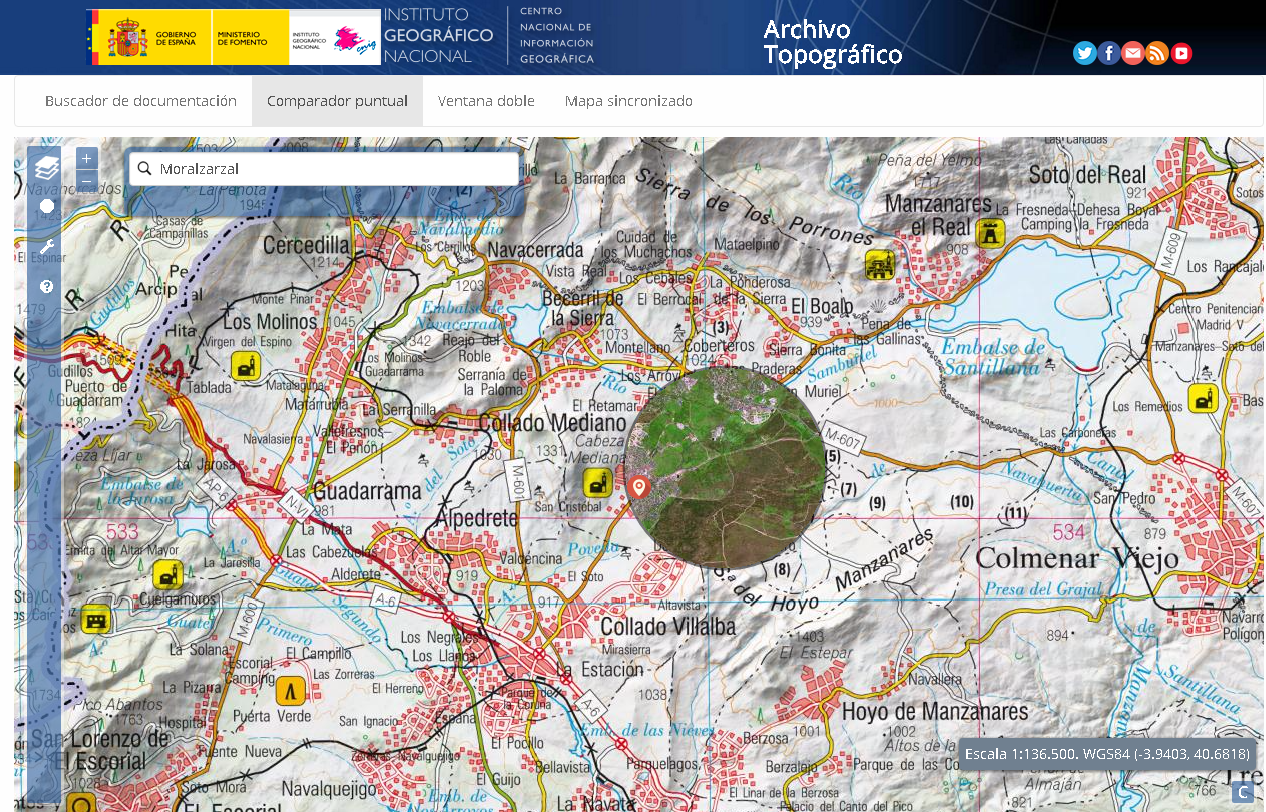Zoom out with the minus button

tap(87, 181)
